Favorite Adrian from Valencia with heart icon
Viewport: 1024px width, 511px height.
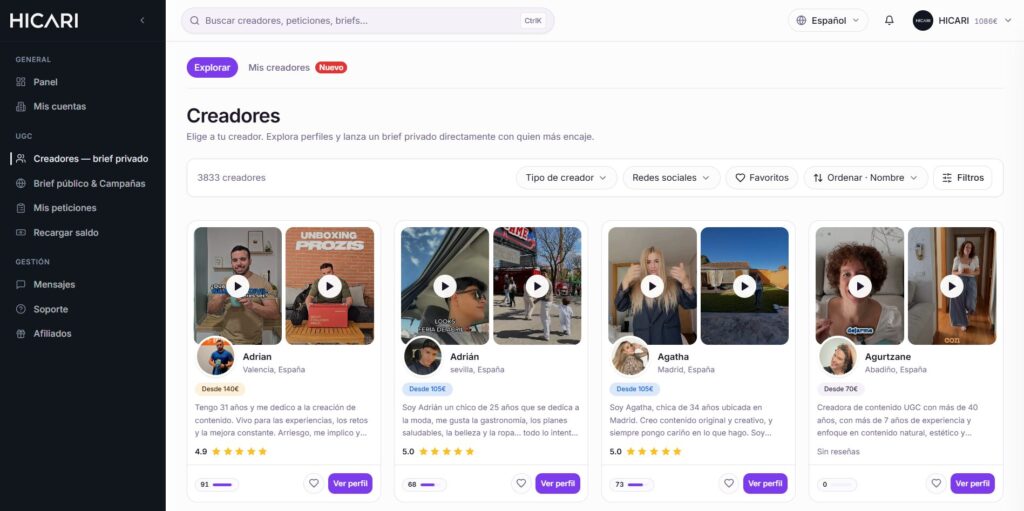coord(313,484)
